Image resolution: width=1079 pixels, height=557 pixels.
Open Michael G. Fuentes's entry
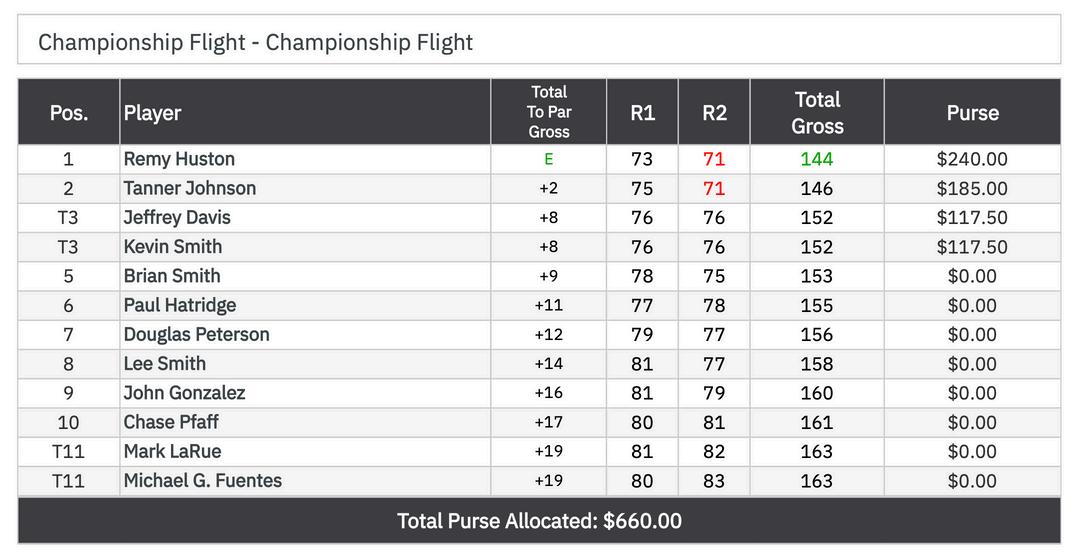pos(202,480)
